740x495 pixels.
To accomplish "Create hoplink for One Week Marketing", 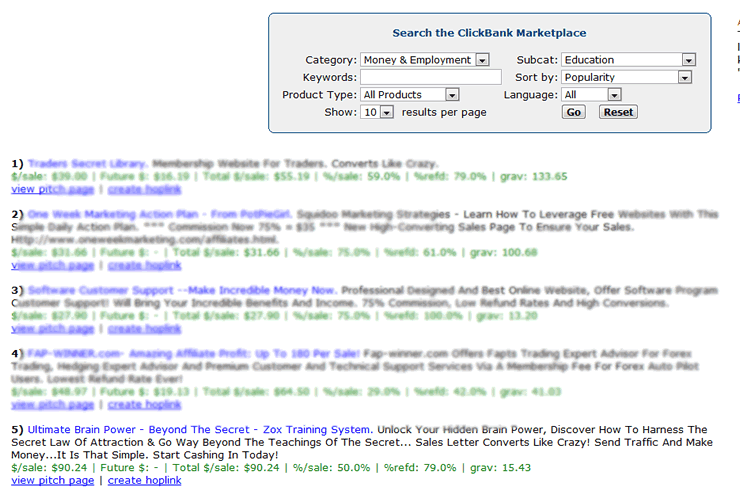I will [144, 265].
